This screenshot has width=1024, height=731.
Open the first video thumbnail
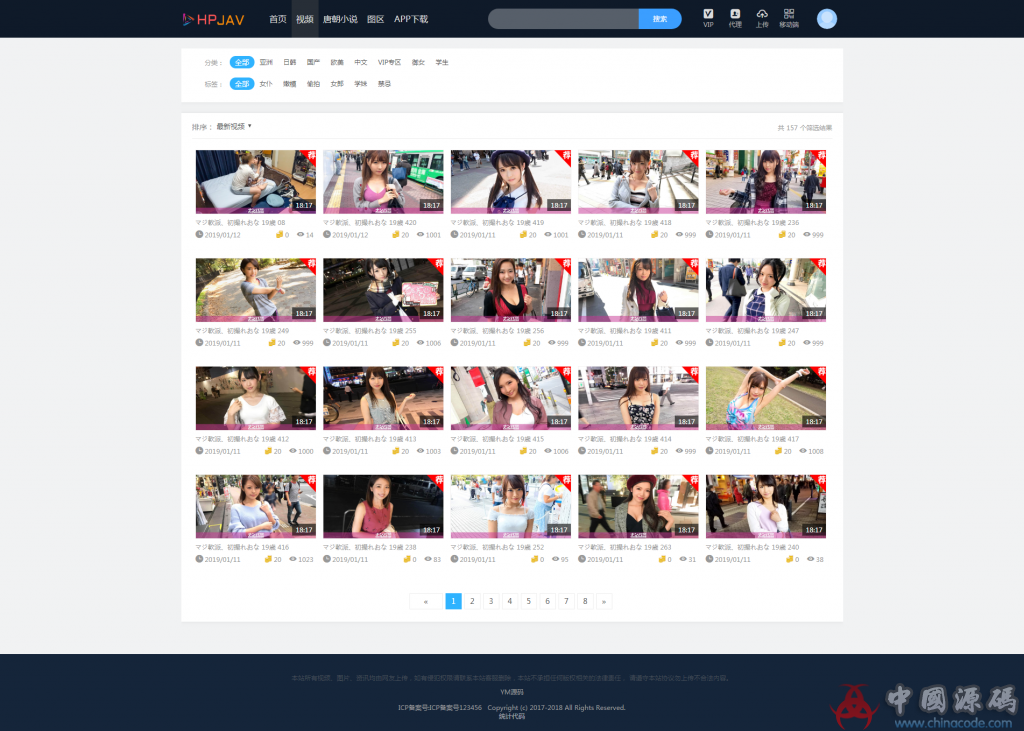(x=255, y=180)
